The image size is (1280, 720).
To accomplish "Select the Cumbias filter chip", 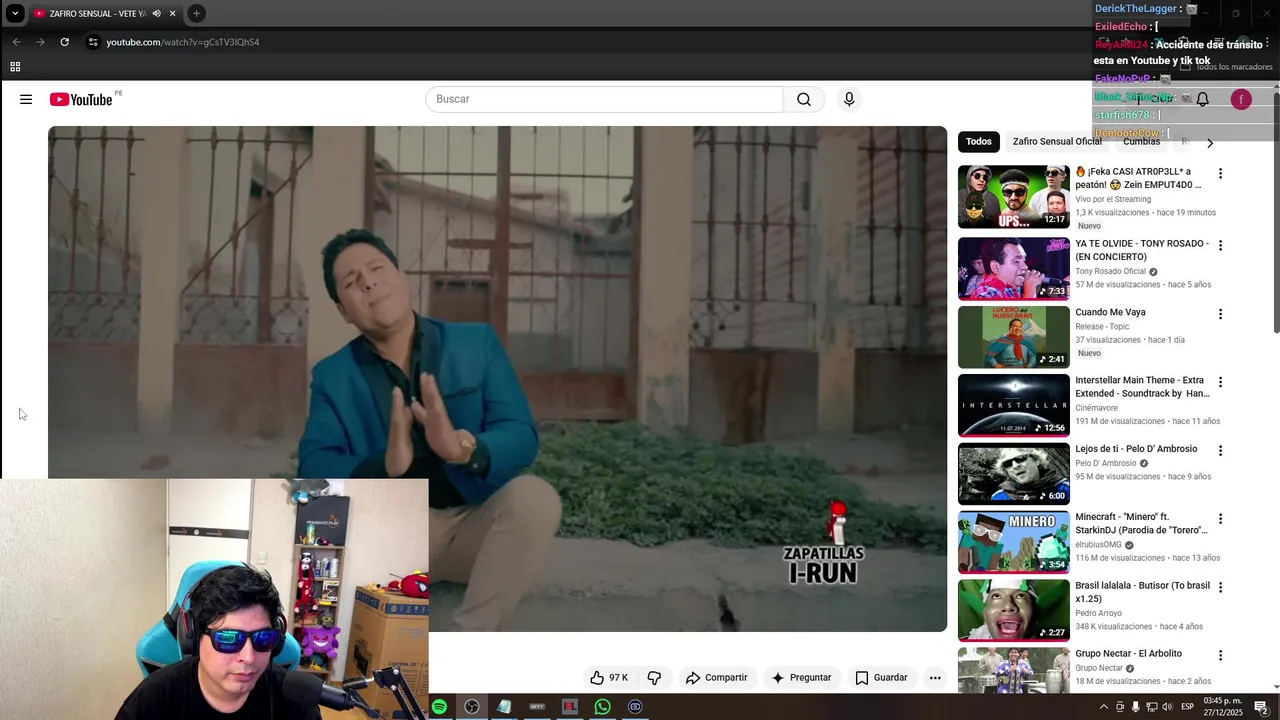I will pos(1141,142).
